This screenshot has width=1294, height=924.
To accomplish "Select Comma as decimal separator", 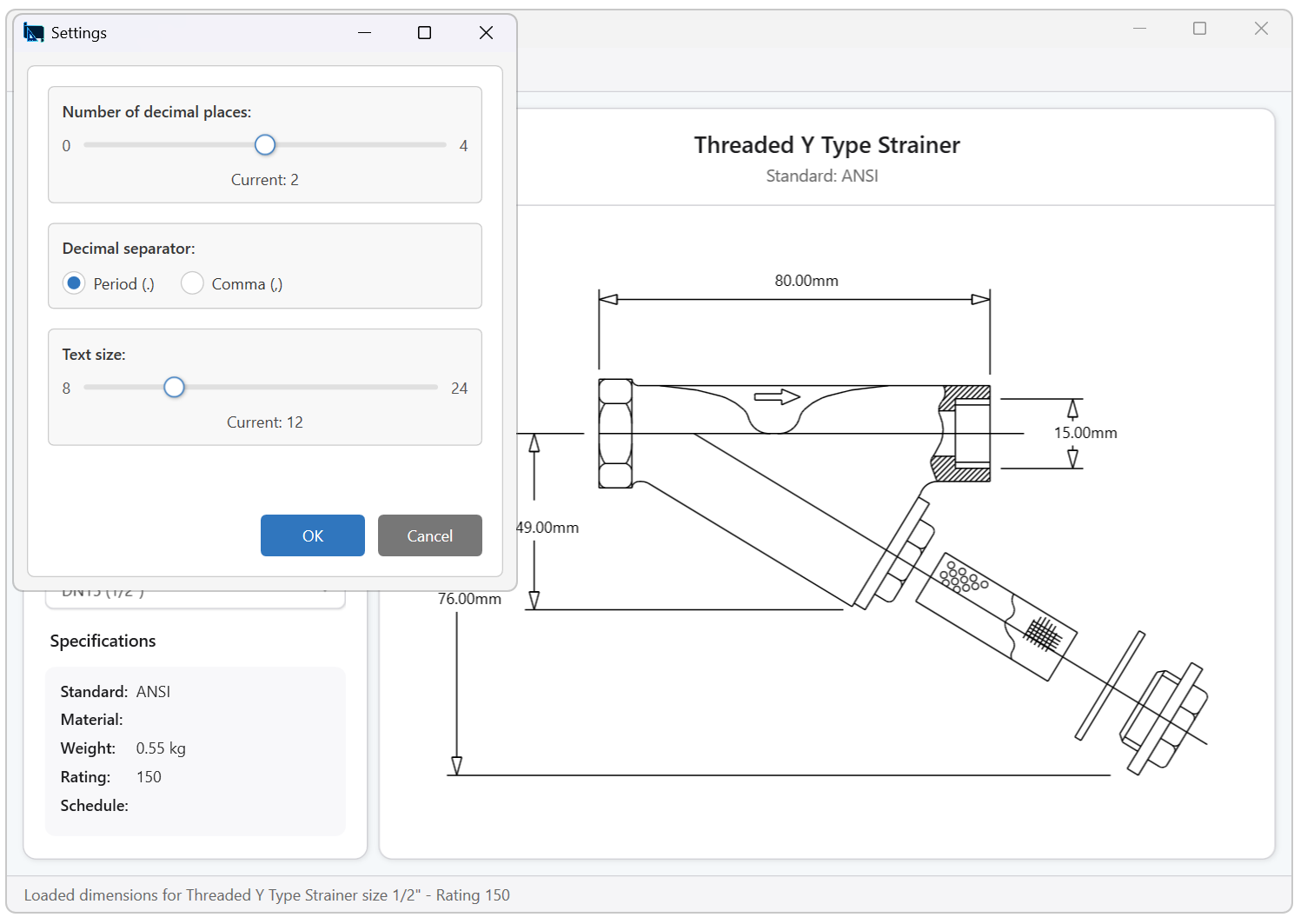I will [192, 283].
